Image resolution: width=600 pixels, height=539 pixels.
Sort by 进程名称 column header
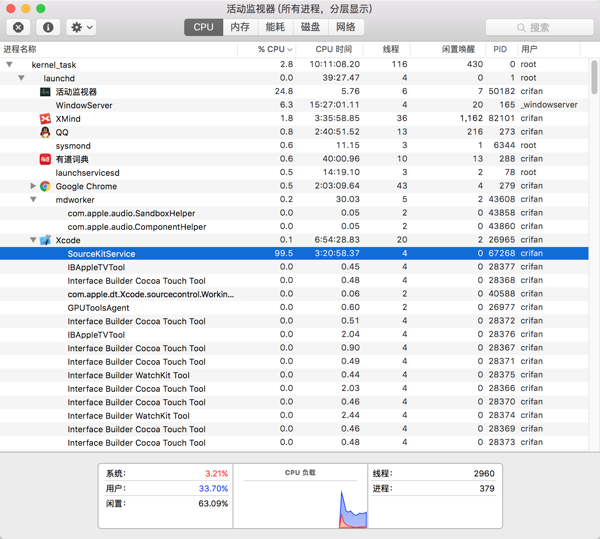119,49
